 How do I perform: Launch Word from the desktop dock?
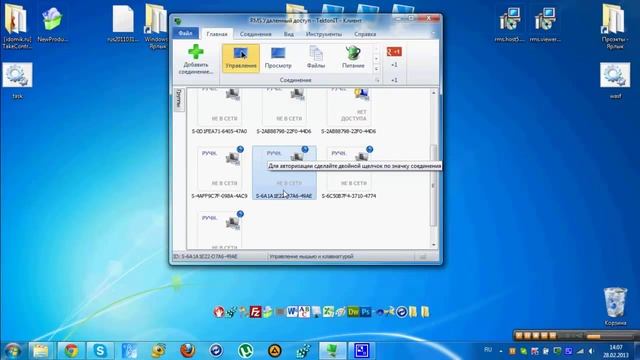tap(292, 312)
